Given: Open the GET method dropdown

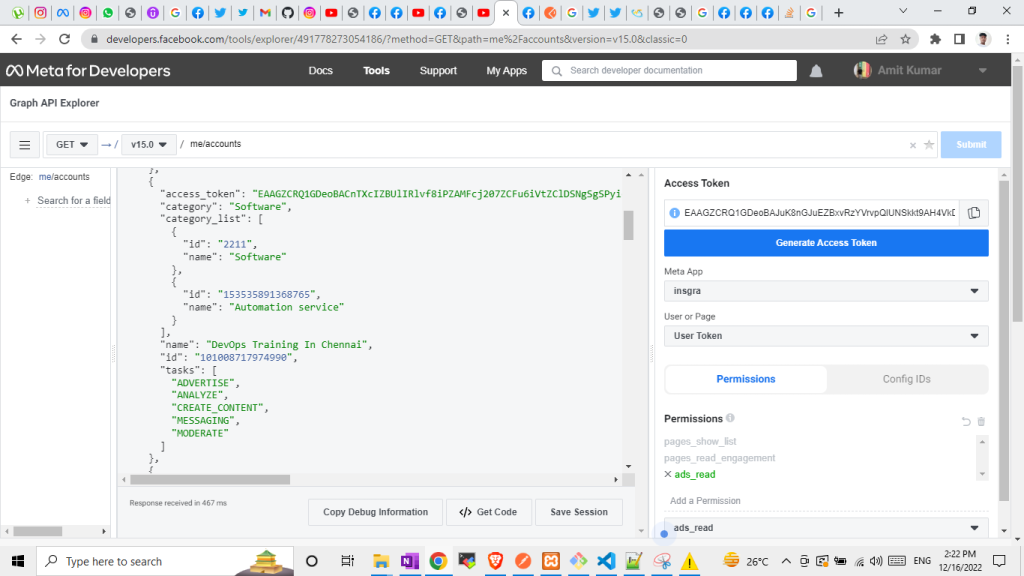Looking at the screenshot, I should click(x=72, y=144).
